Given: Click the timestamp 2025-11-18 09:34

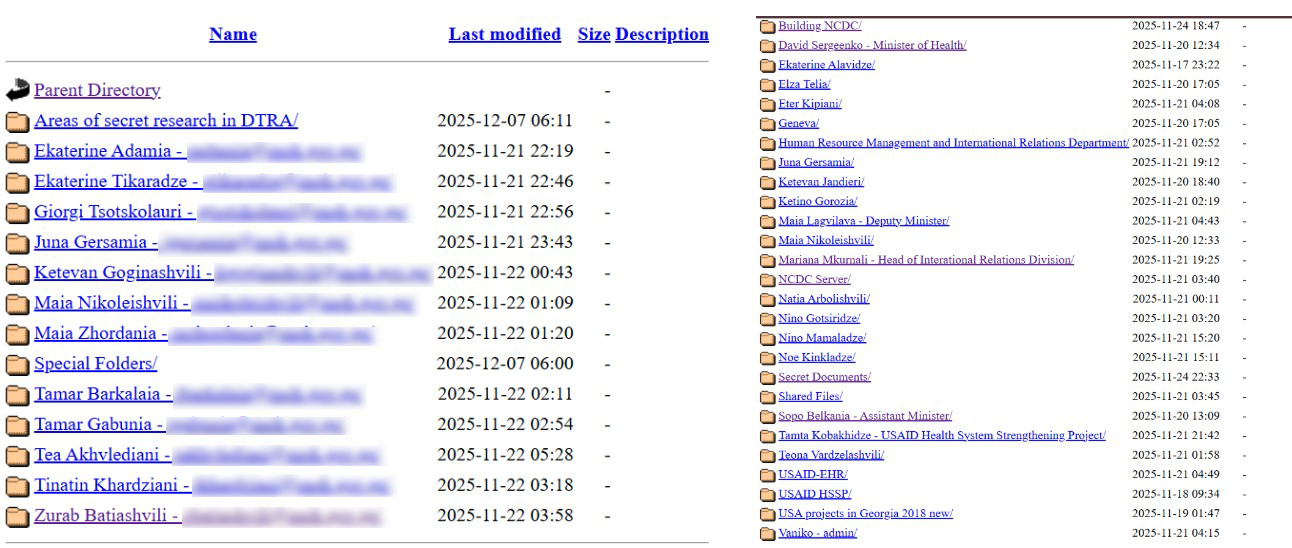Looking at the screenshot, I should [x=1176, y=495].
